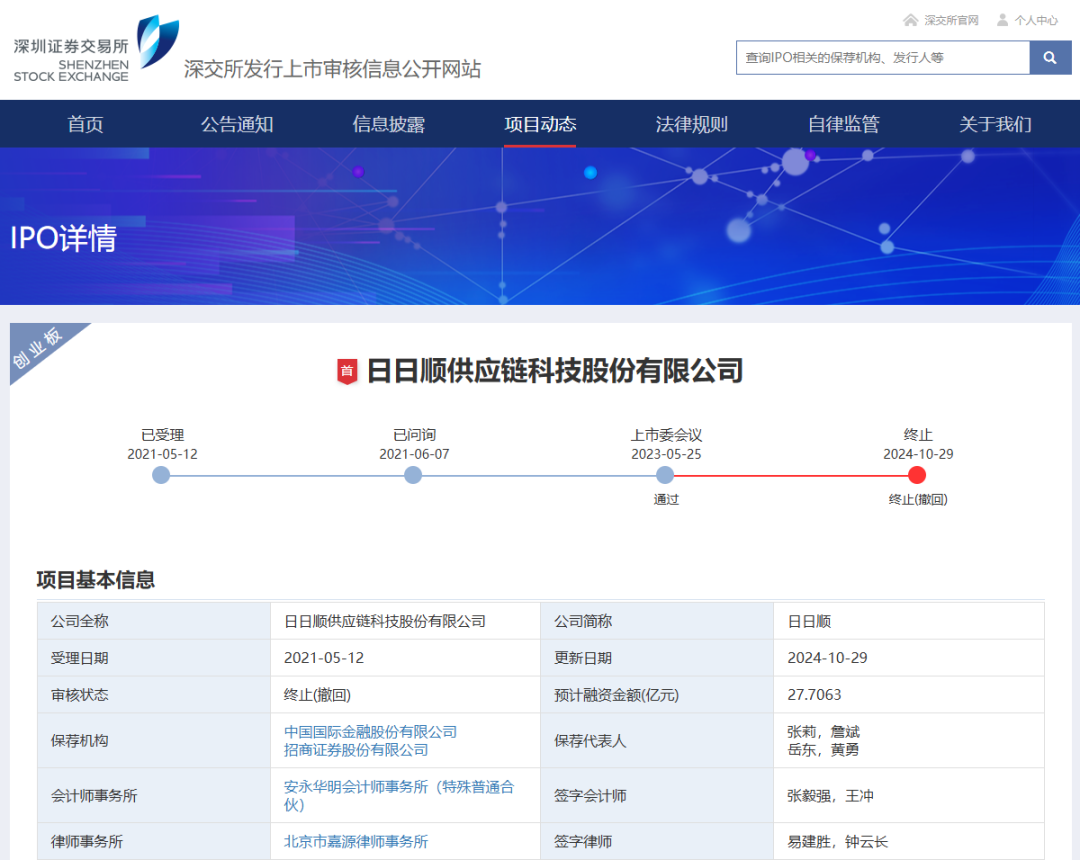
Task: Click the user icon for 个人中心
Action: tap(1002, 20)
